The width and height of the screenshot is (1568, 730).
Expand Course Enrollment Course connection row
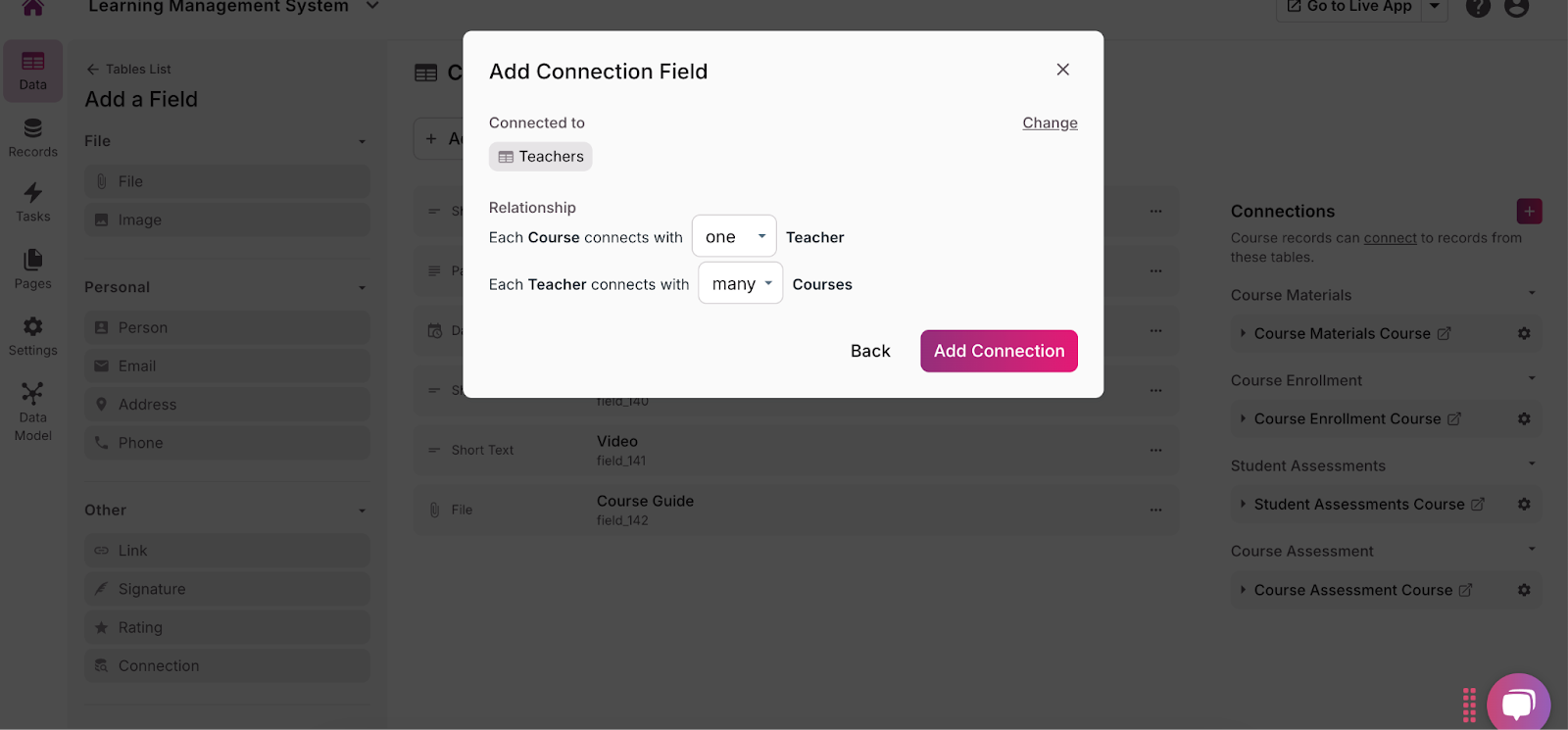coord(1243,418)
